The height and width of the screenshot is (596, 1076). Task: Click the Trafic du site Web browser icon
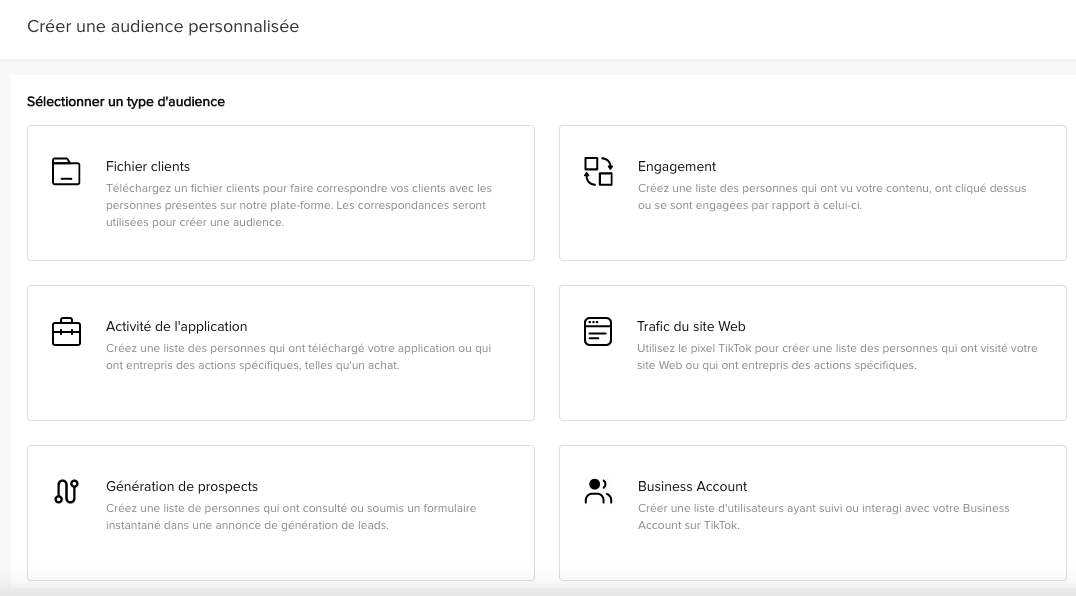point(597,331)
